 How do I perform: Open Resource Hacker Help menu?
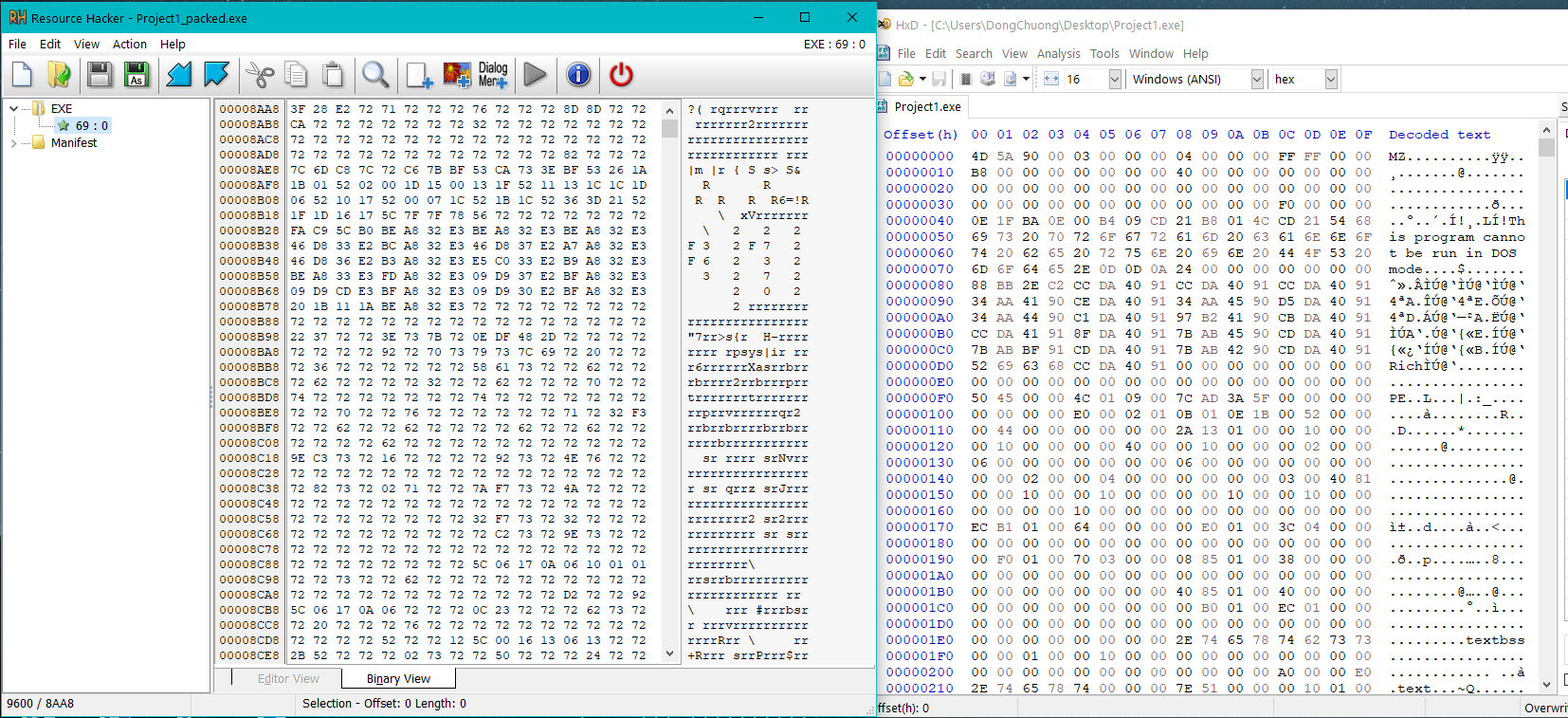173,44
